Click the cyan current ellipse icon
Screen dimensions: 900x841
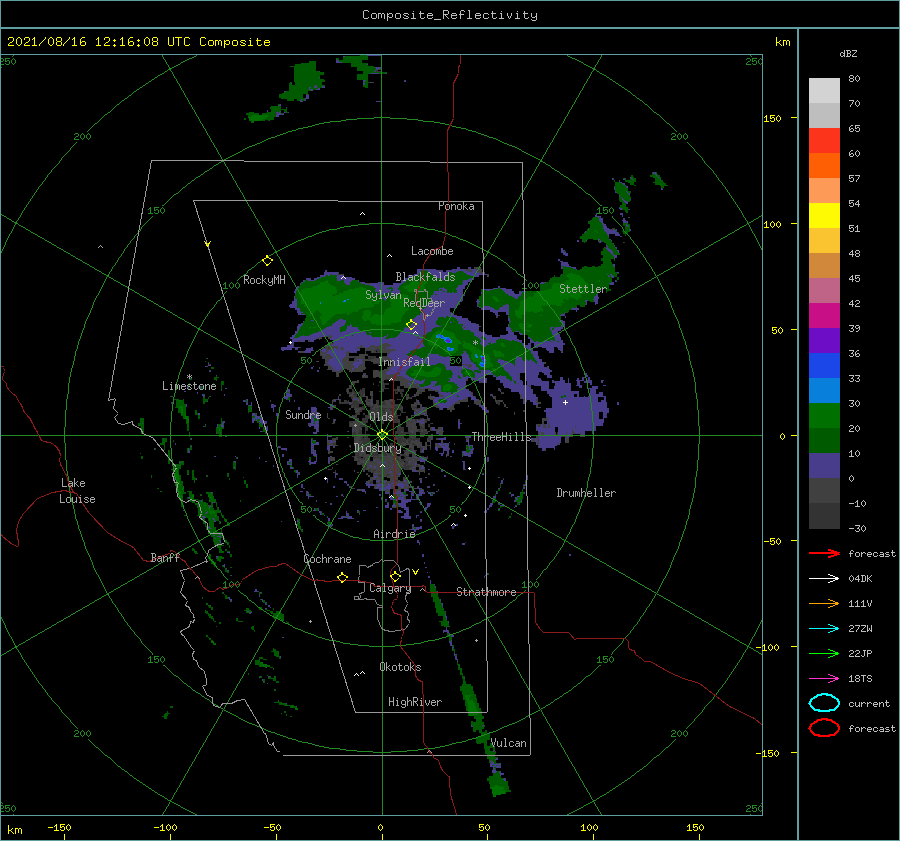[824, 703]
